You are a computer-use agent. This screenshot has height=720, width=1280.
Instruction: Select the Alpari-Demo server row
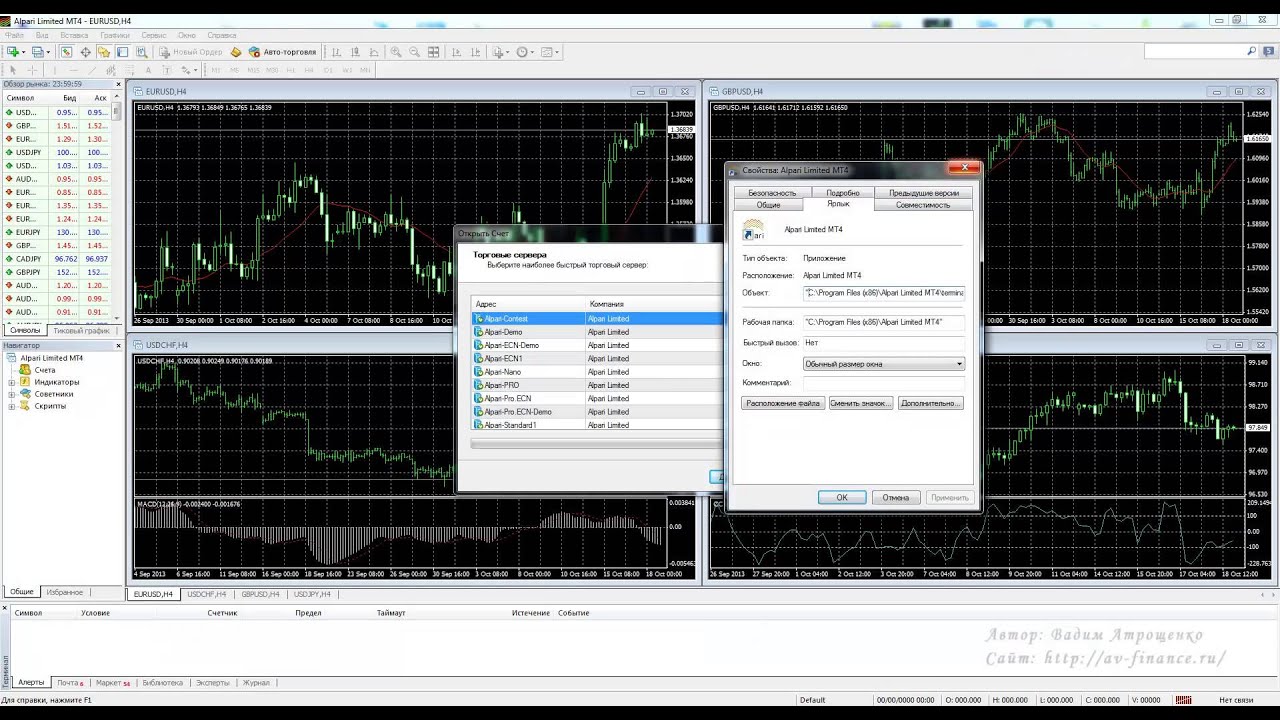(596, 332)
